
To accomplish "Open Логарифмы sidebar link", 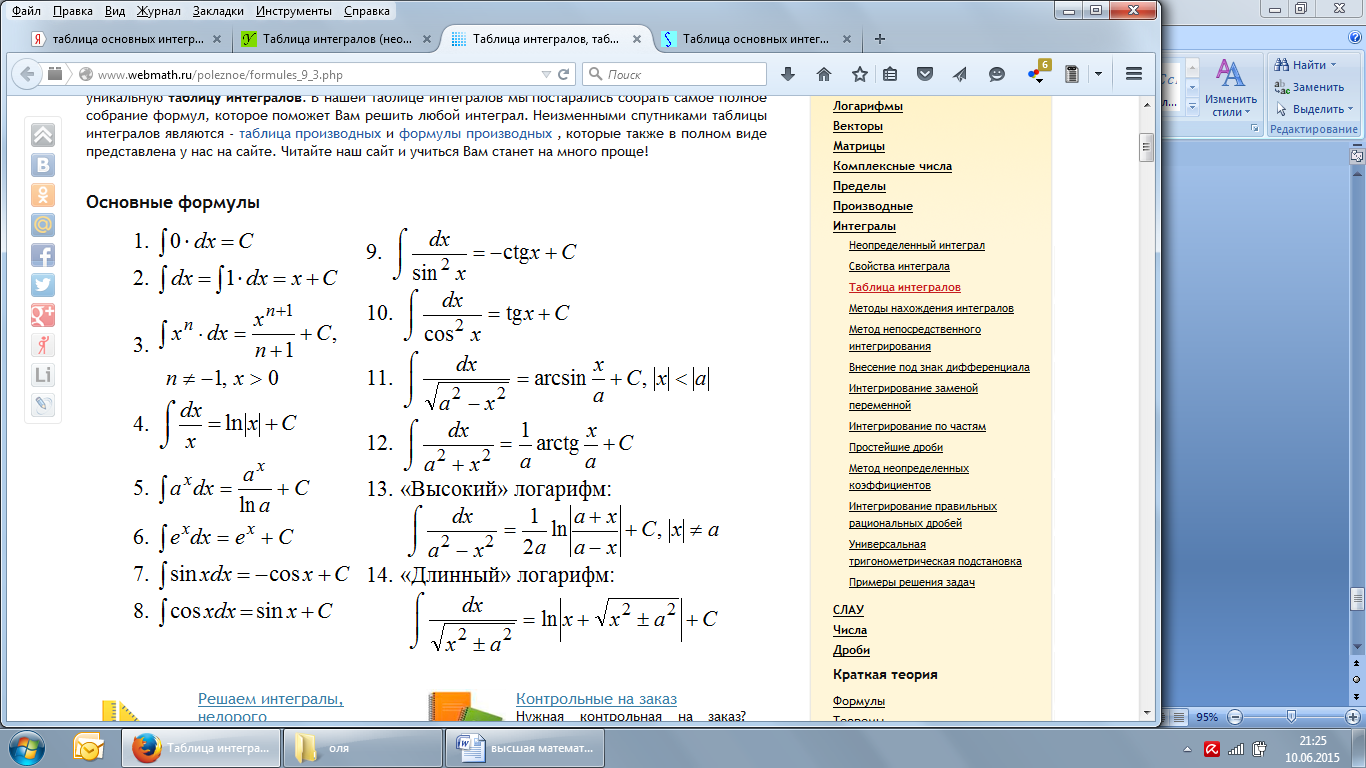I will pyautogui.click(x=868, y=106).
